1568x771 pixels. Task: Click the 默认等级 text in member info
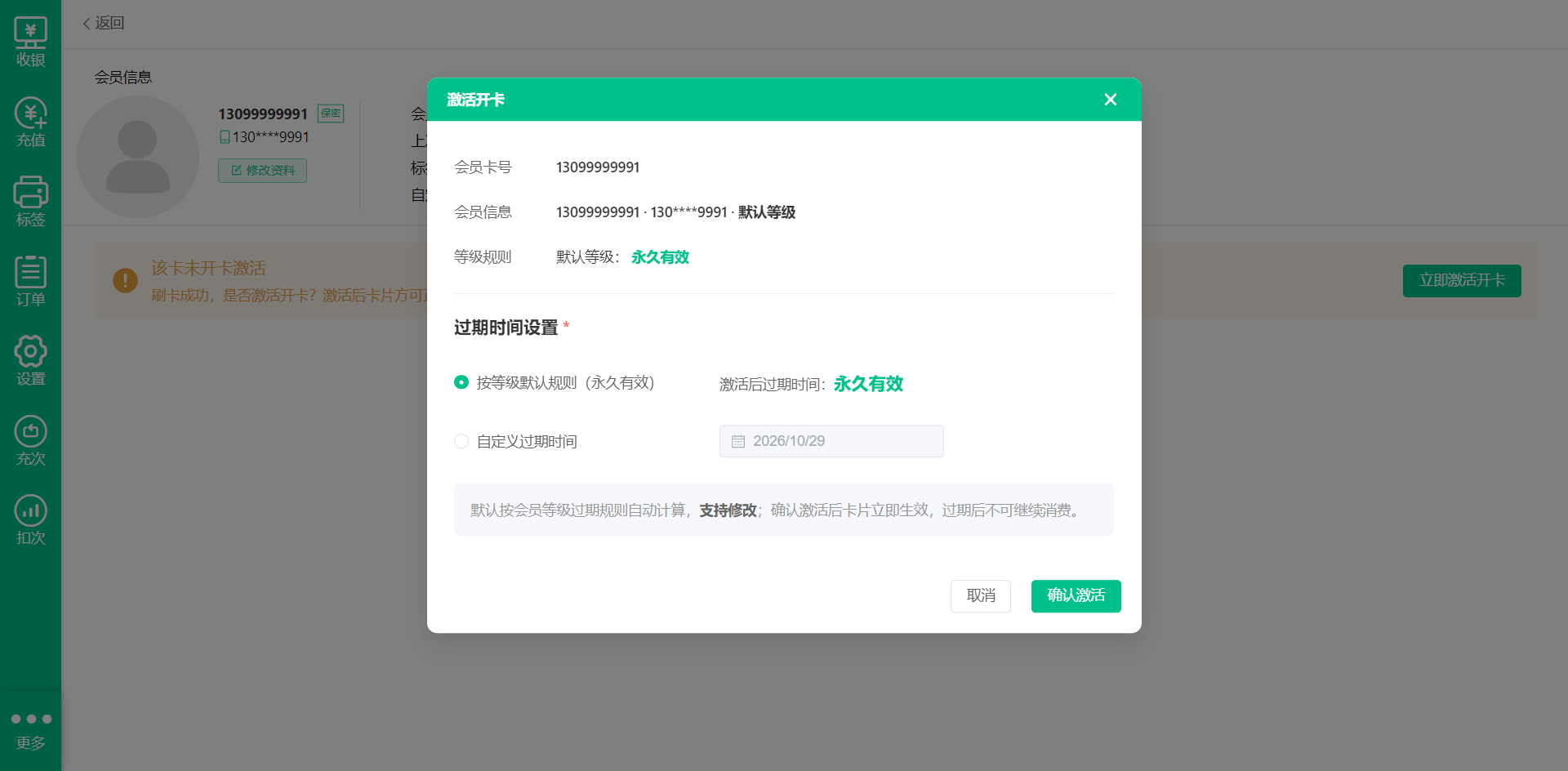click(767, 212)
